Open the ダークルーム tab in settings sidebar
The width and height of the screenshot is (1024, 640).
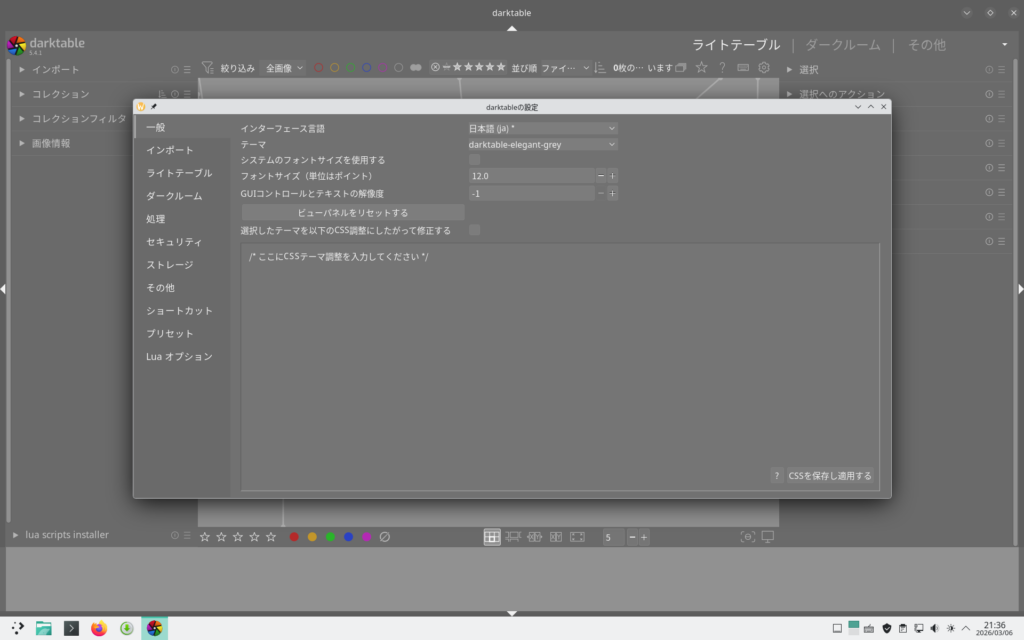174,196
